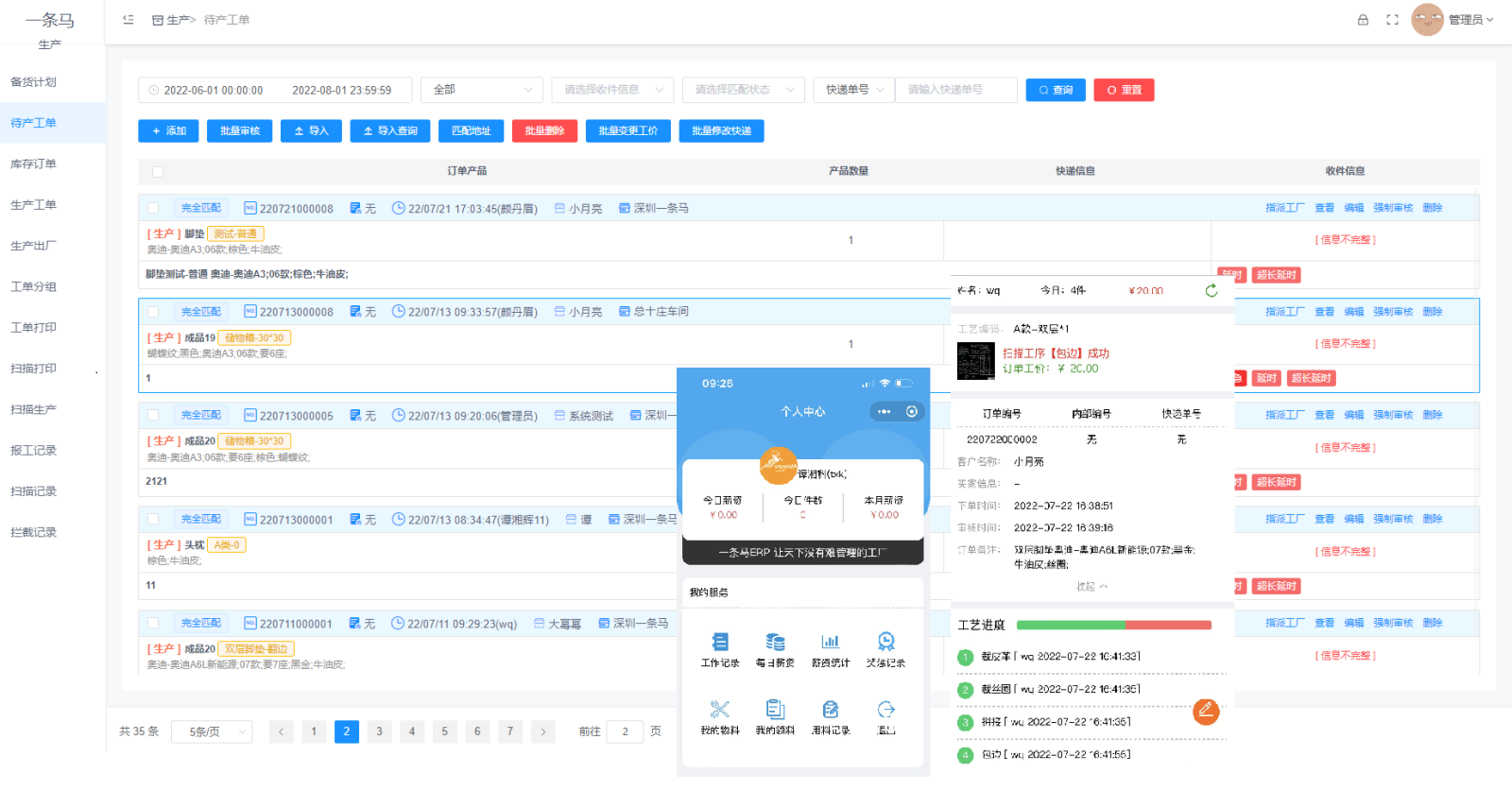Viewport: 1512px width, 808px height.
Task: Open 奖惩记录 medal icon
Action: 885,642
